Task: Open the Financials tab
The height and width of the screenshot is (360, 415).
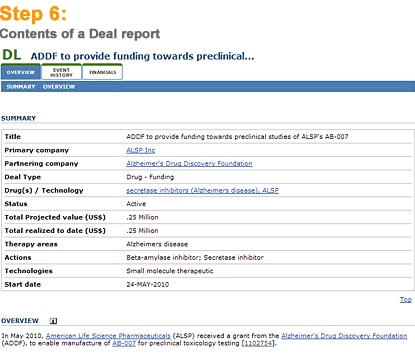Action: click(102, 72)
